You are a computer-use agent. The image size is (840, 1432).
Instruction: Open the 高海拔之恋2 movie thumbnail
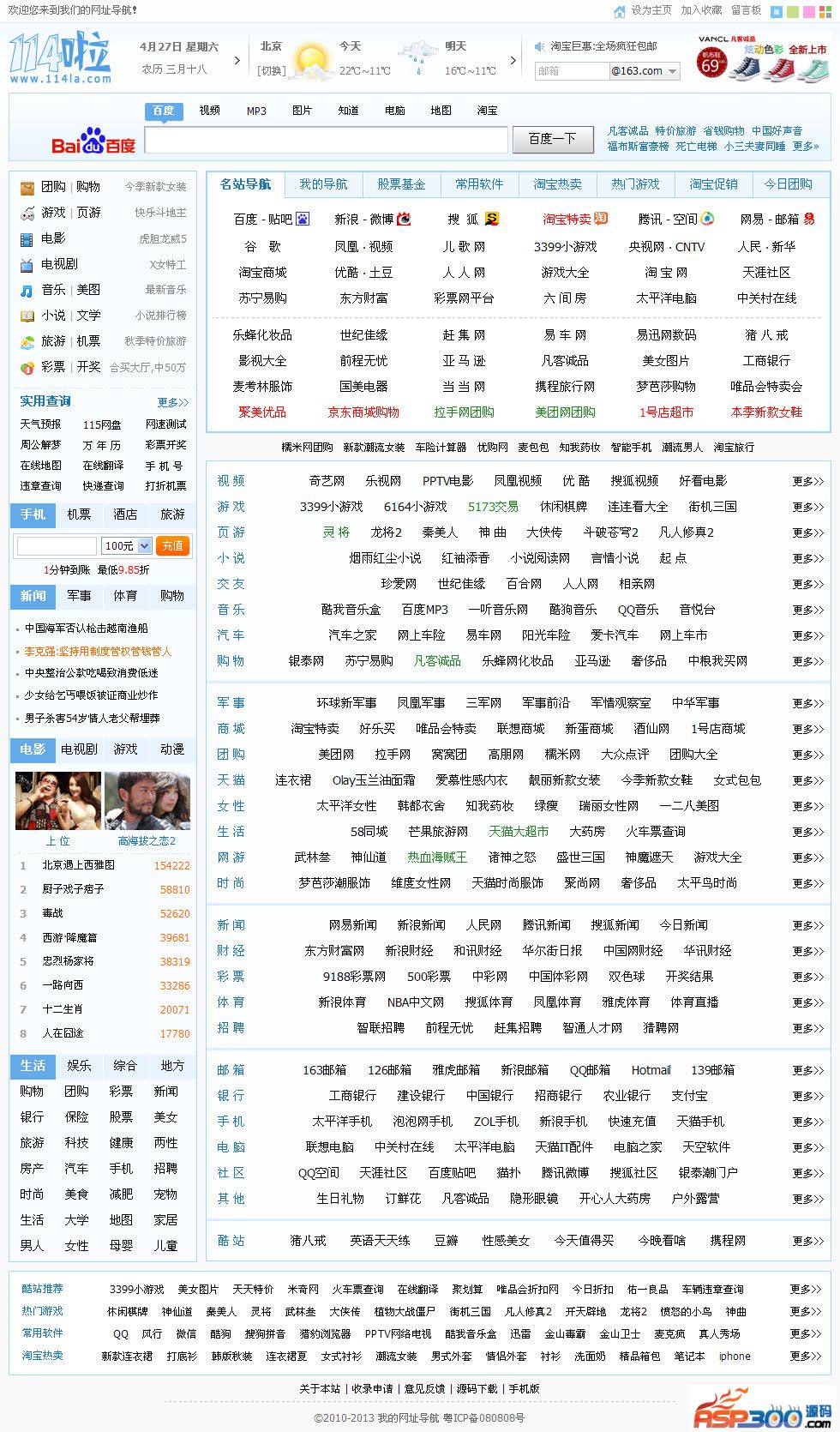pyautogui.click(x=147, y=801)
